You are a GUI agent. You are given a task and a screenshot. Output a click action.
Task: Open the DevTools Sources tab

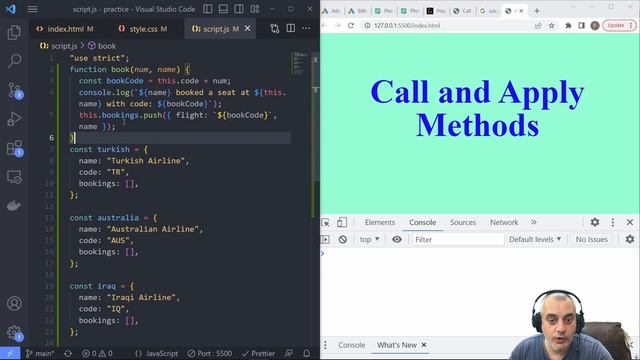pos(463,222)
